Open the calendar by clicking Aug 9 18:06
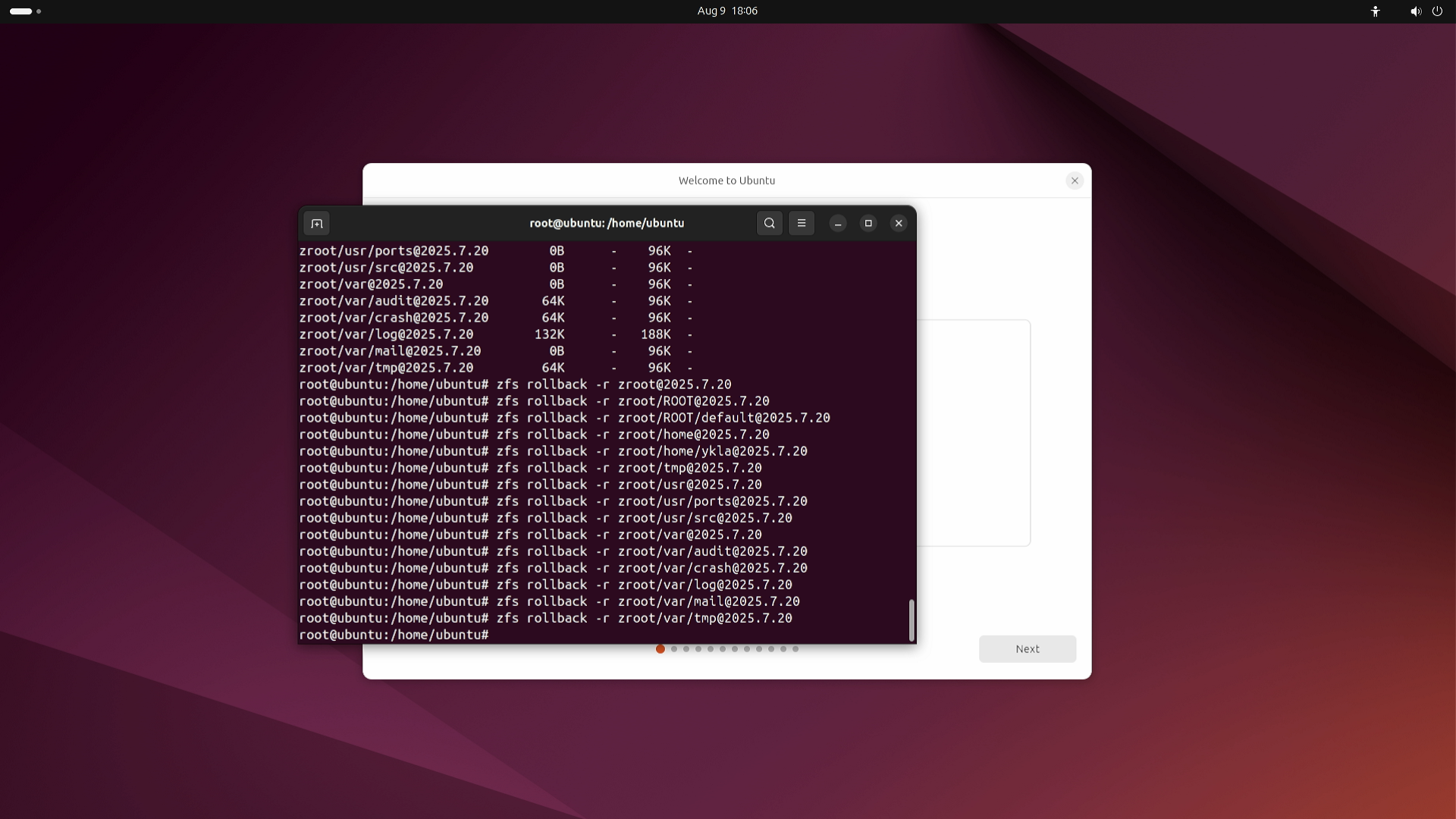Viewport: 1456px width, 819px height. pyautogui.click(x=726, y=11)
